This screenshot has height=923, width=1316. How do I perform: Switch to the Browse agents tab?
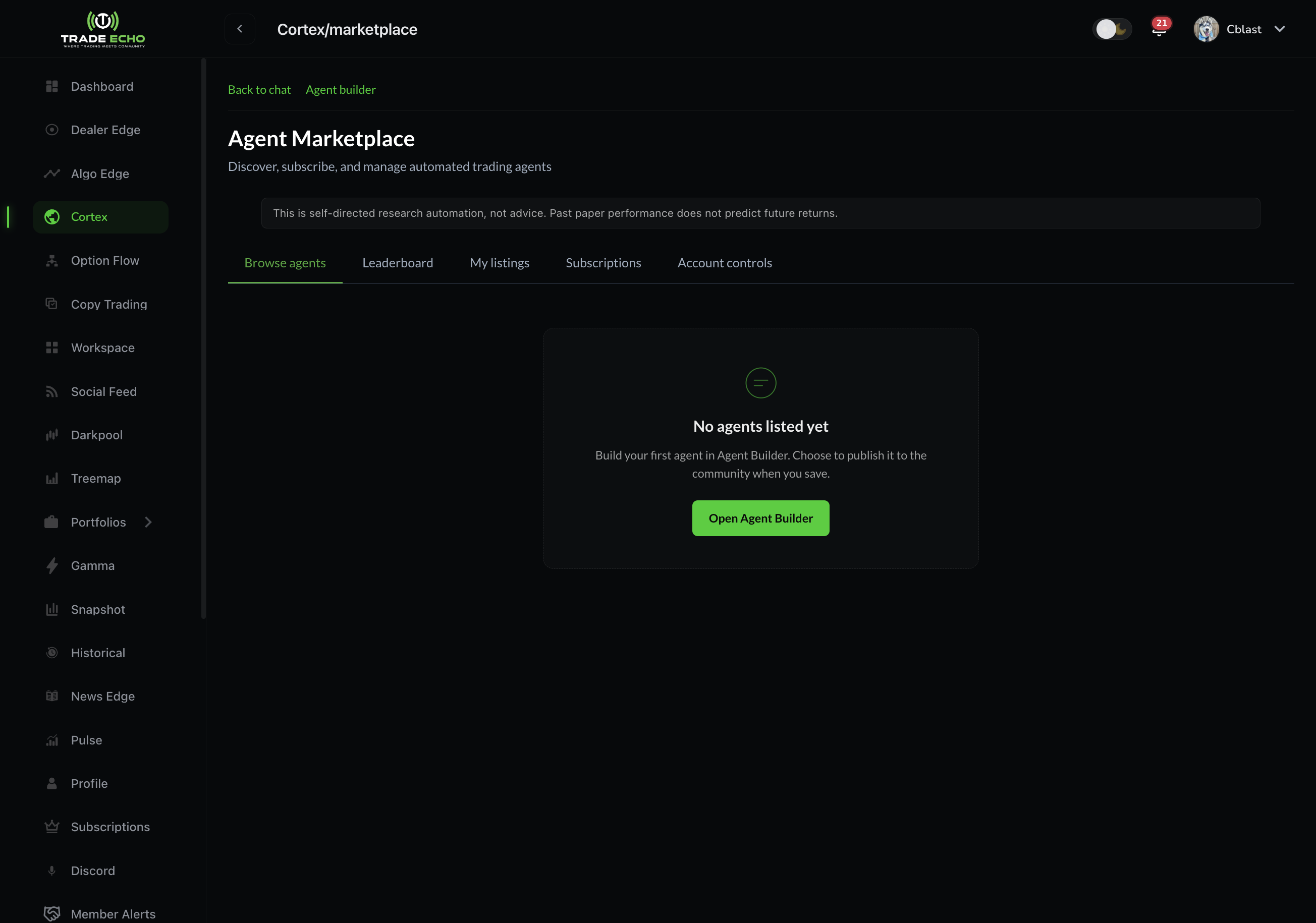point(285,263)
